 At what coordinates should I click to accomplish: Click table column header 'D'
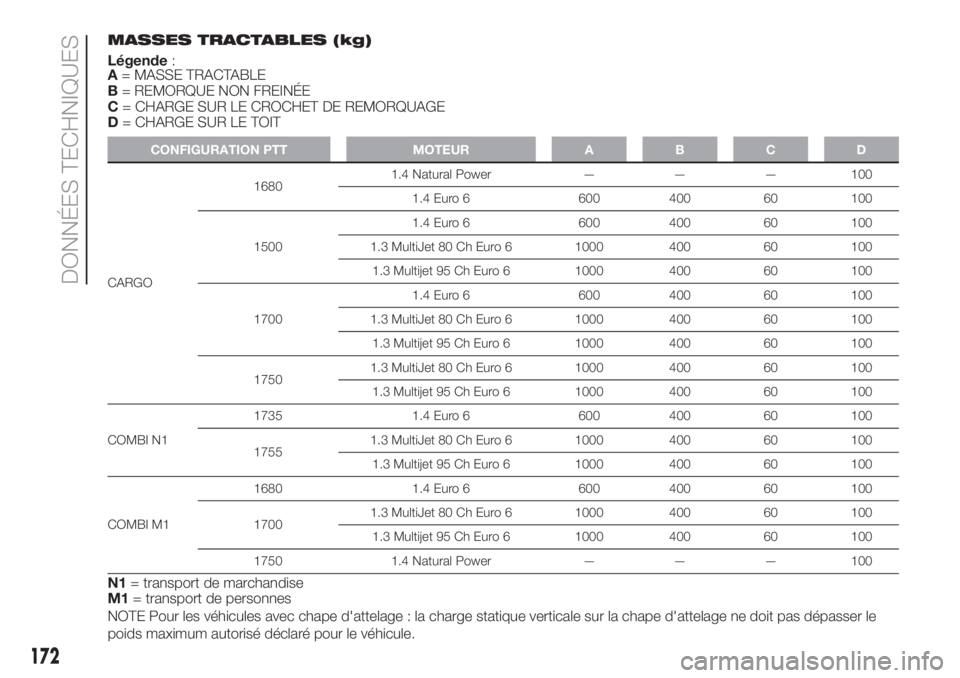click(x=861, y=150)
